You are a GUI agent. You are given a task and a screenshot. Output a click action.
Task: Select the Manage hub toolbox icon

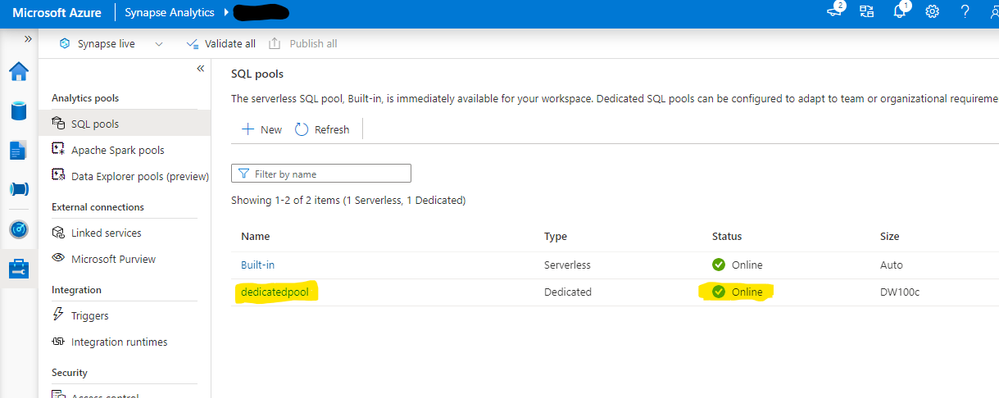[x=18, y=269]
